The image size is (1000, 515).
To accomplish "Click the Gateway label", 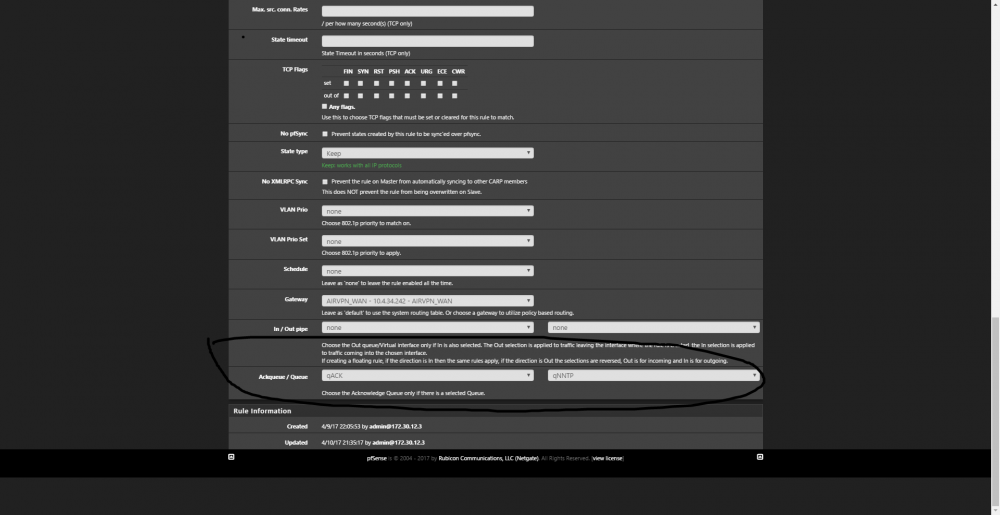I will (296, 299).
